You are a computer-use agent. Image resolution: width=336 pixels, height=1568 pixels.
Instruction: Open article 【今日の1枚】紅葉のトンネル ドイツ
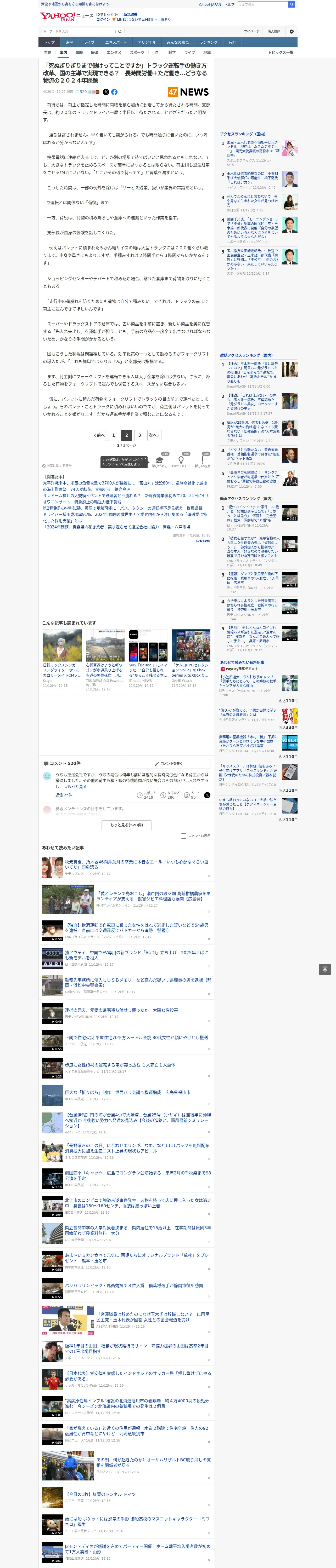101,1494
